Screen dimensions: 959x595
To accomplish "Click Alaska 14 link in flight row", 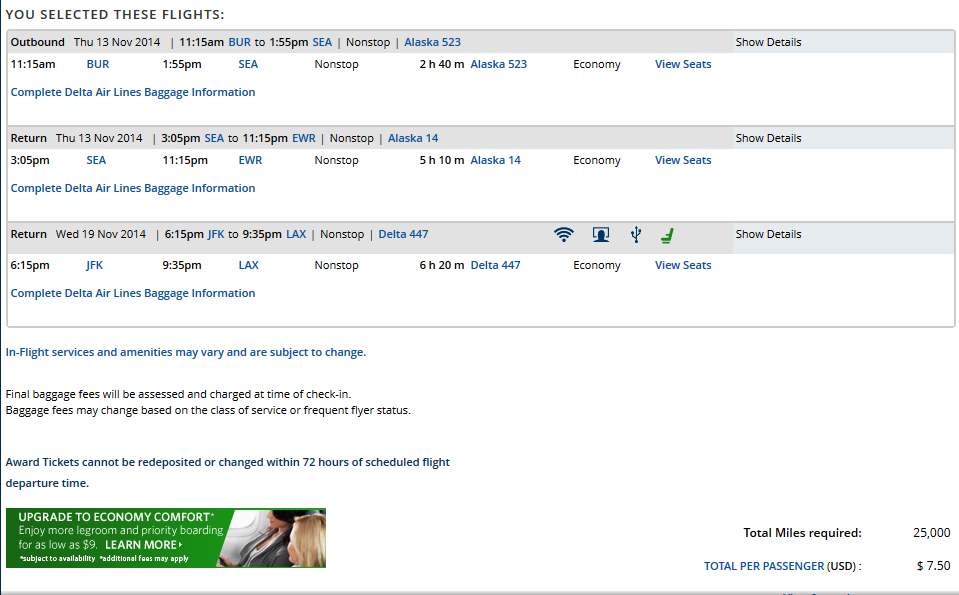I will tap(495, 160).
